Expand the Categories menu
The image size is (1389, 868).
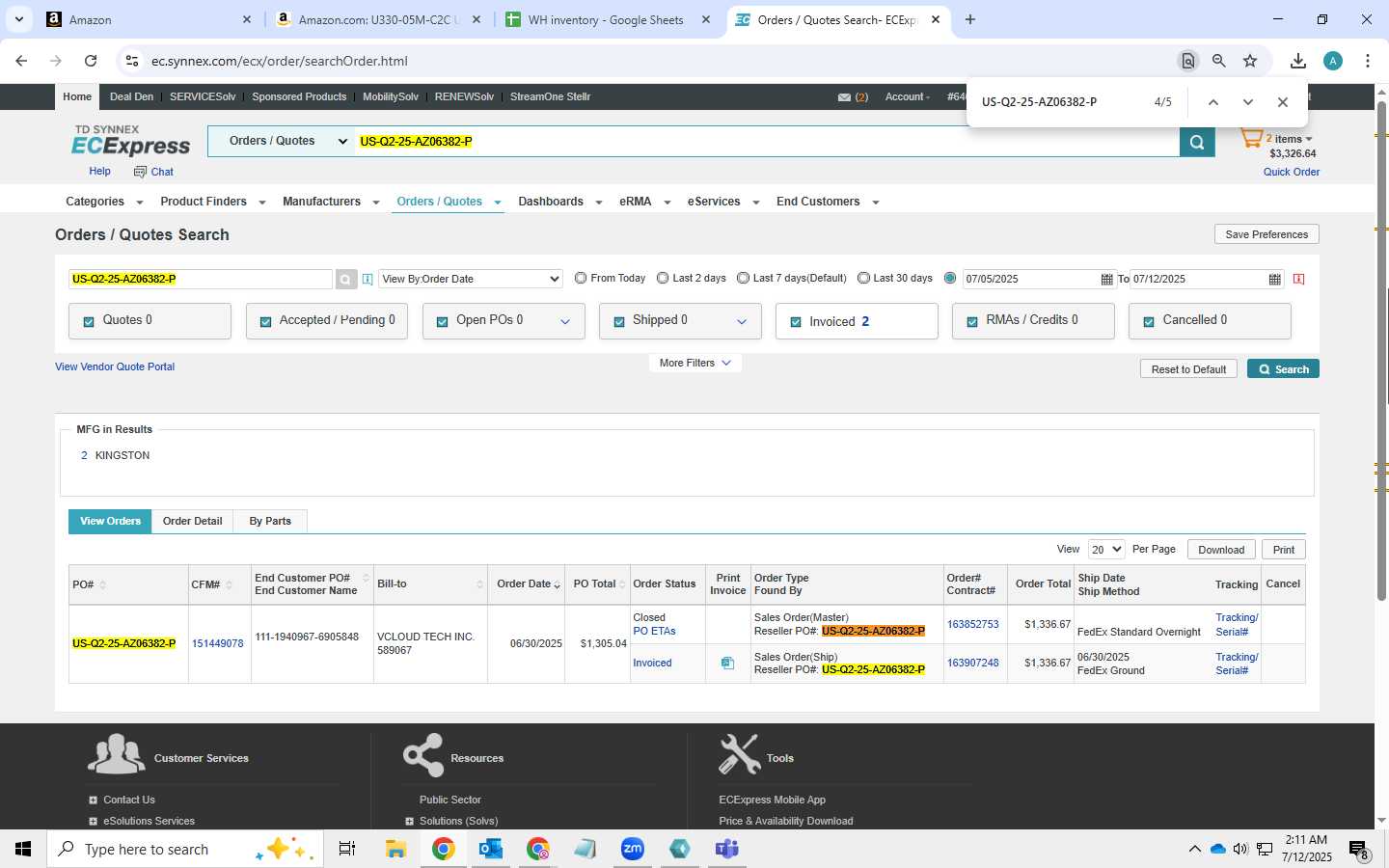point(104,202)
